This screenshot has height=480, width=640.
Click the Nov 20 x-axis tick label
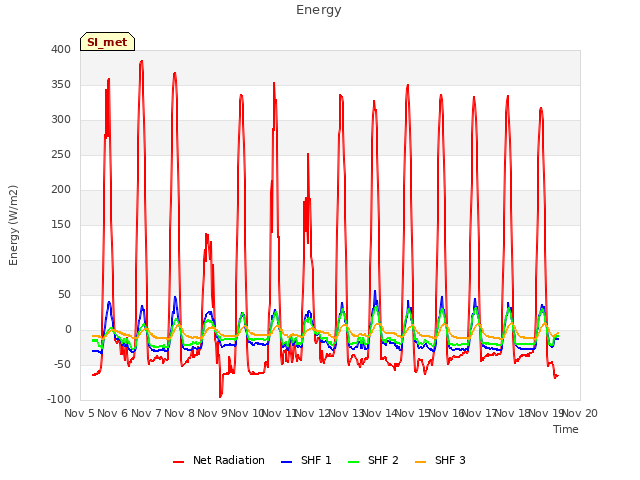click(x=580, y=413)
